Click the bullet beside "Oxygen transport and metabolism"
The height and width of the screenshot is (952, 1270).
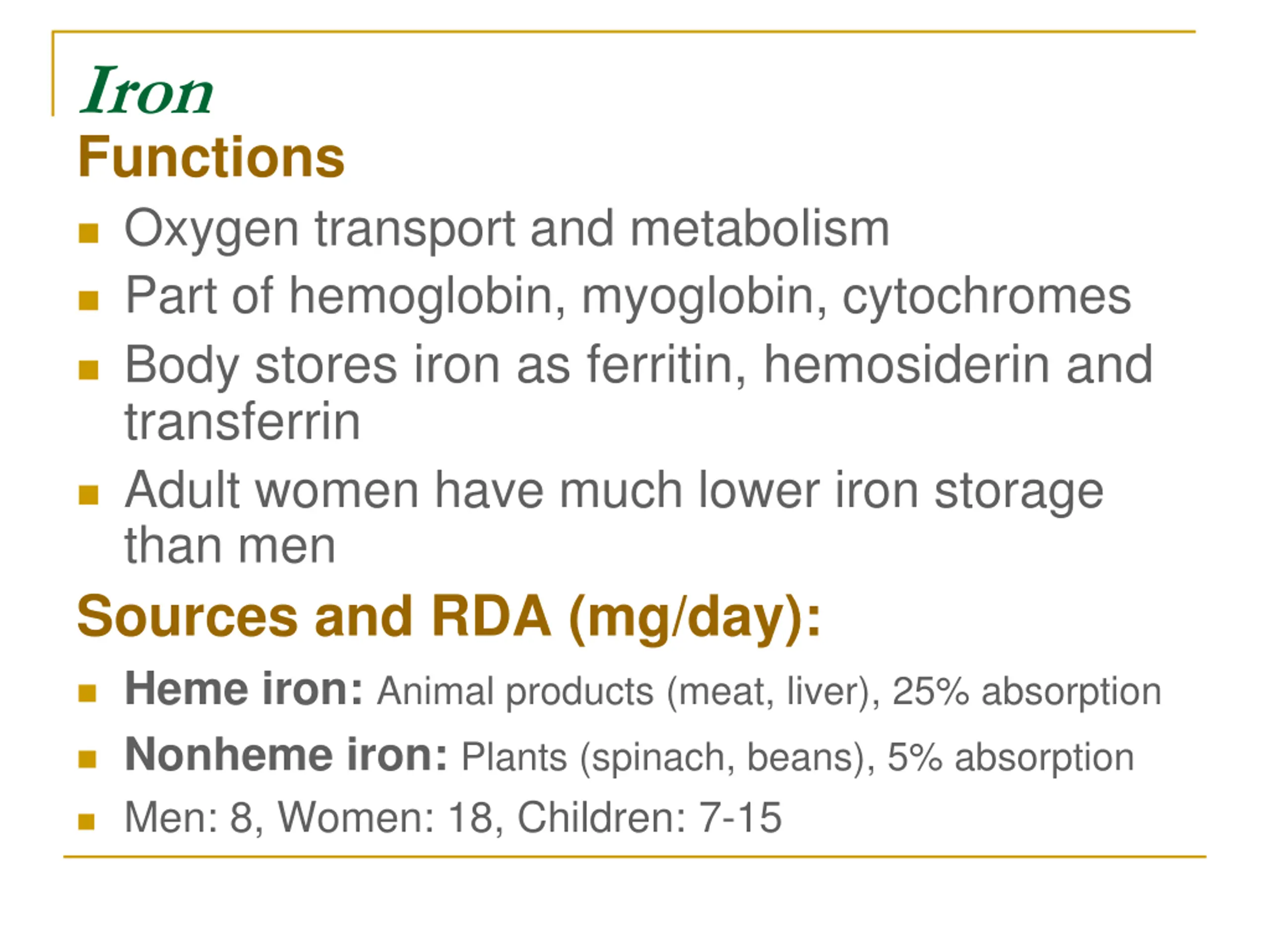pos(88,233)
